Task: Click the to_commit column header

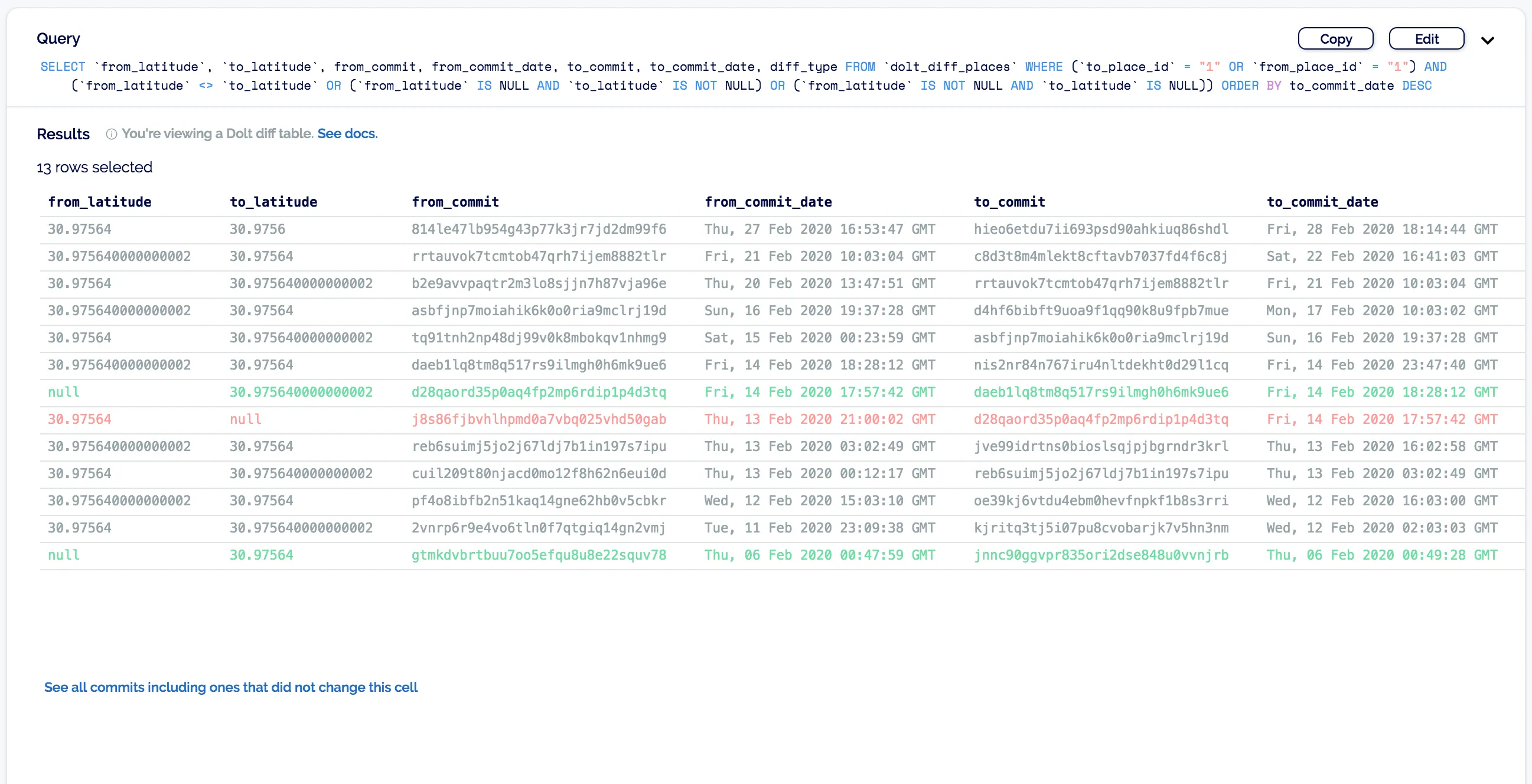Action: tap(1009, 202)
